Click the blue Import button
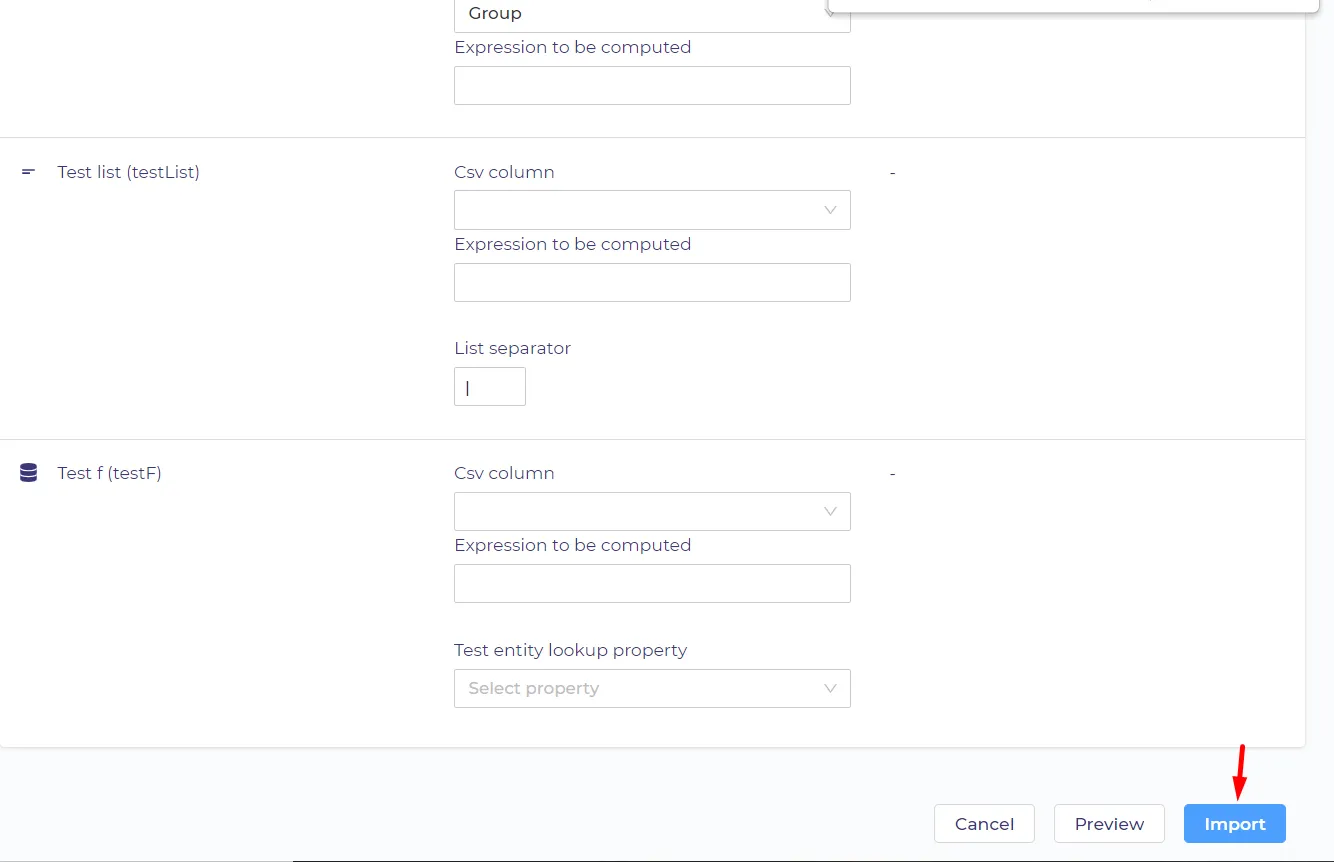 coord(1235,824)
